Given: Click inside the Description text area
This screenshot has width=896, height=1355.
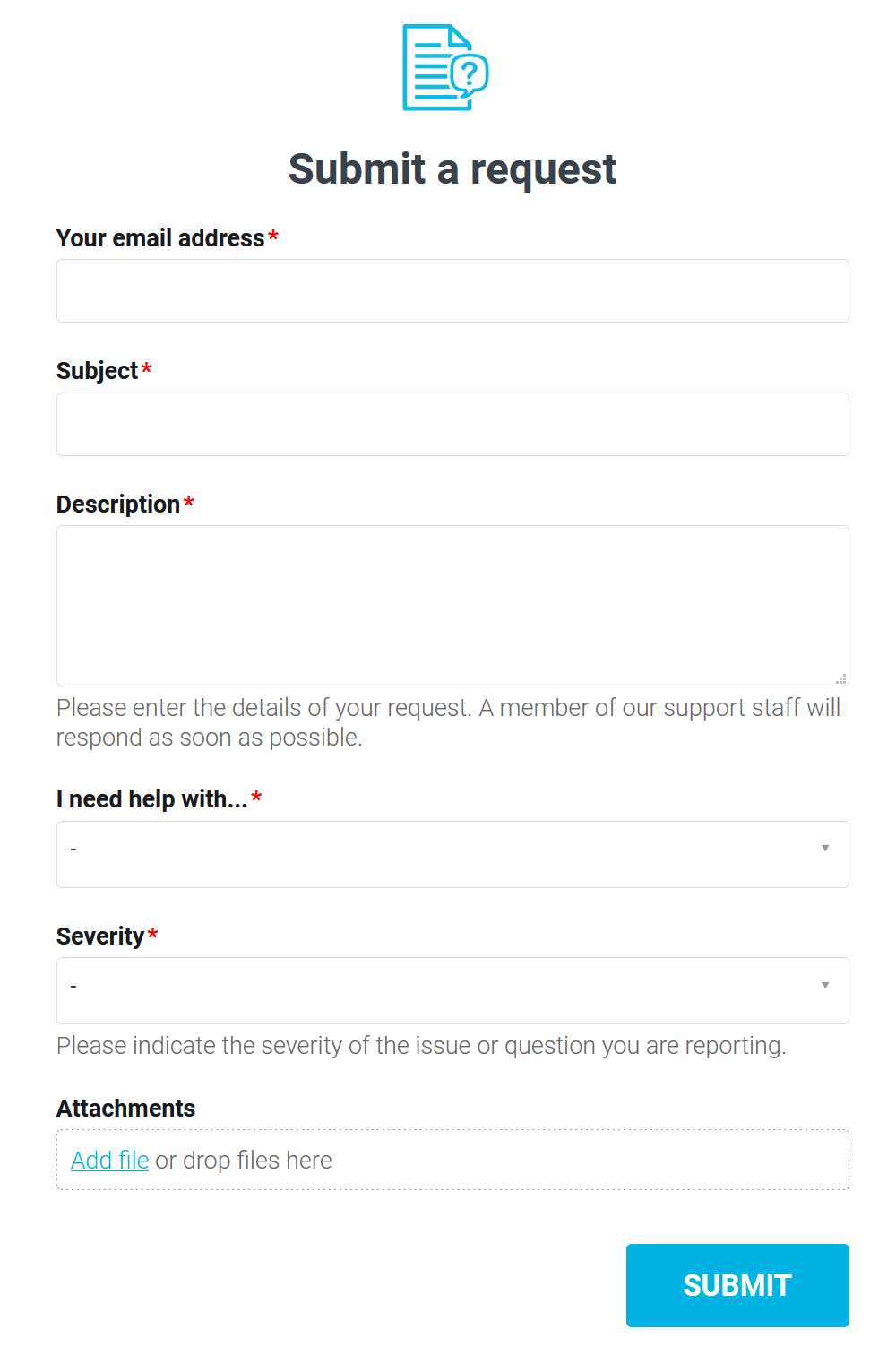Looking at the screenshot, I should click(x=452, y=605).
